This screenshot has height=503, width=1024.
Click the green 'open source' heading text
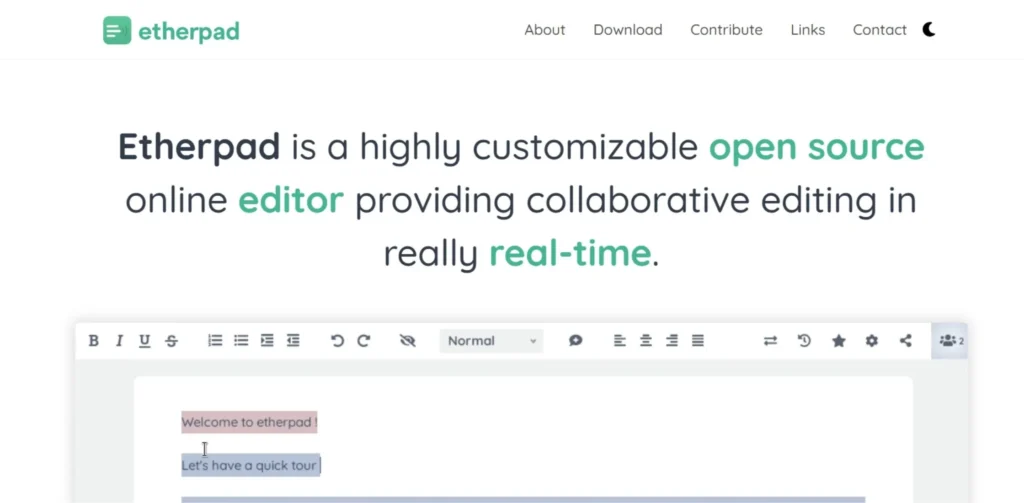[x=816, y=147]
